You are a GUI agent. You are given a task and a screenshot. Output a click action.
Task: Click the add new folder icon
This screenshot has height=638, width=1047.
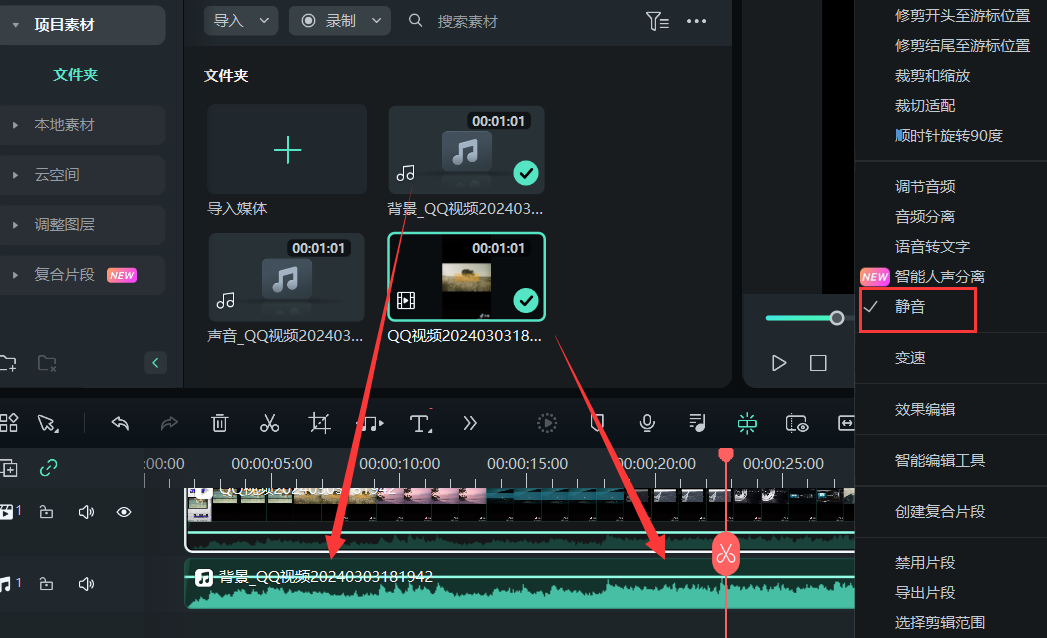click(8, 363)
